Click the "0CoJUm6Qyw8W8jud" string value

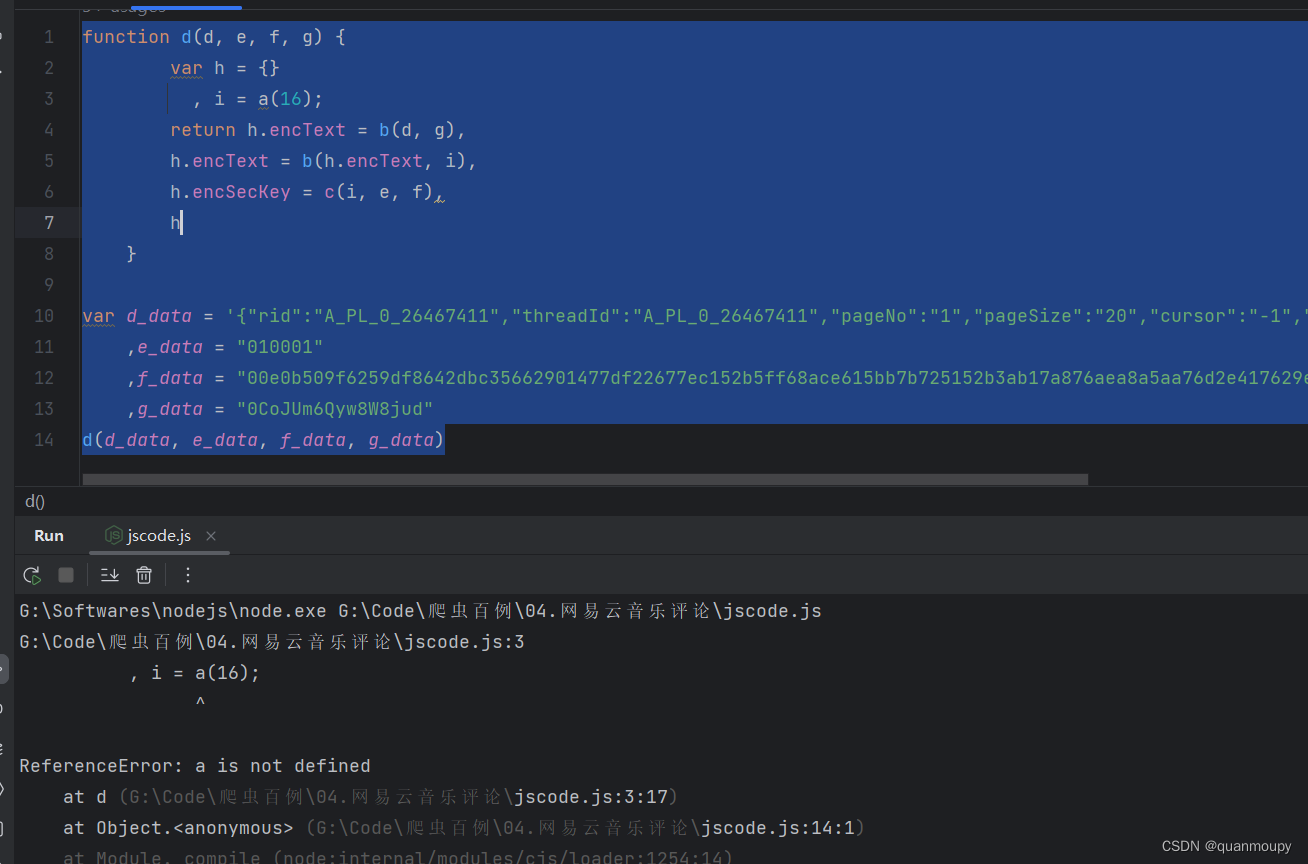click(335, 409)
